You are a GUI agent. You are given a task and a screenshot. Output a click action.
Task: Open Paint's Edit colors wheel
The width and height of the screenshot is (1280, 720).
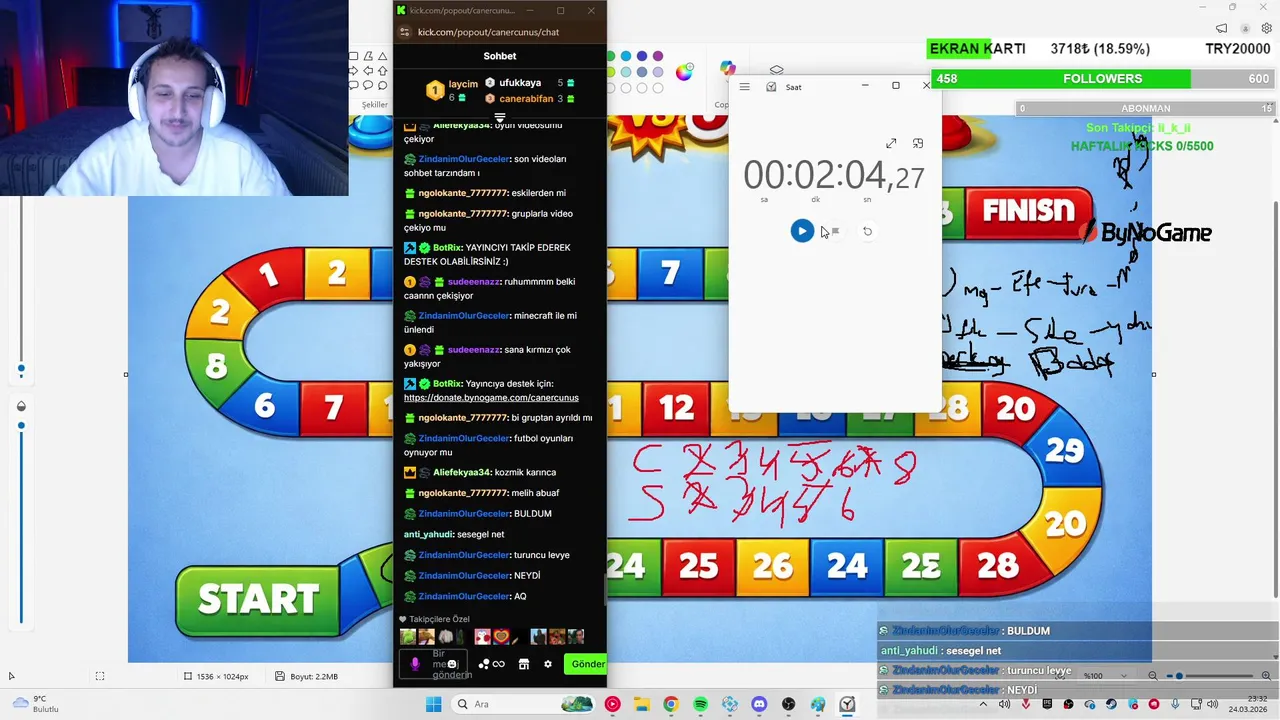click(684, 71)
